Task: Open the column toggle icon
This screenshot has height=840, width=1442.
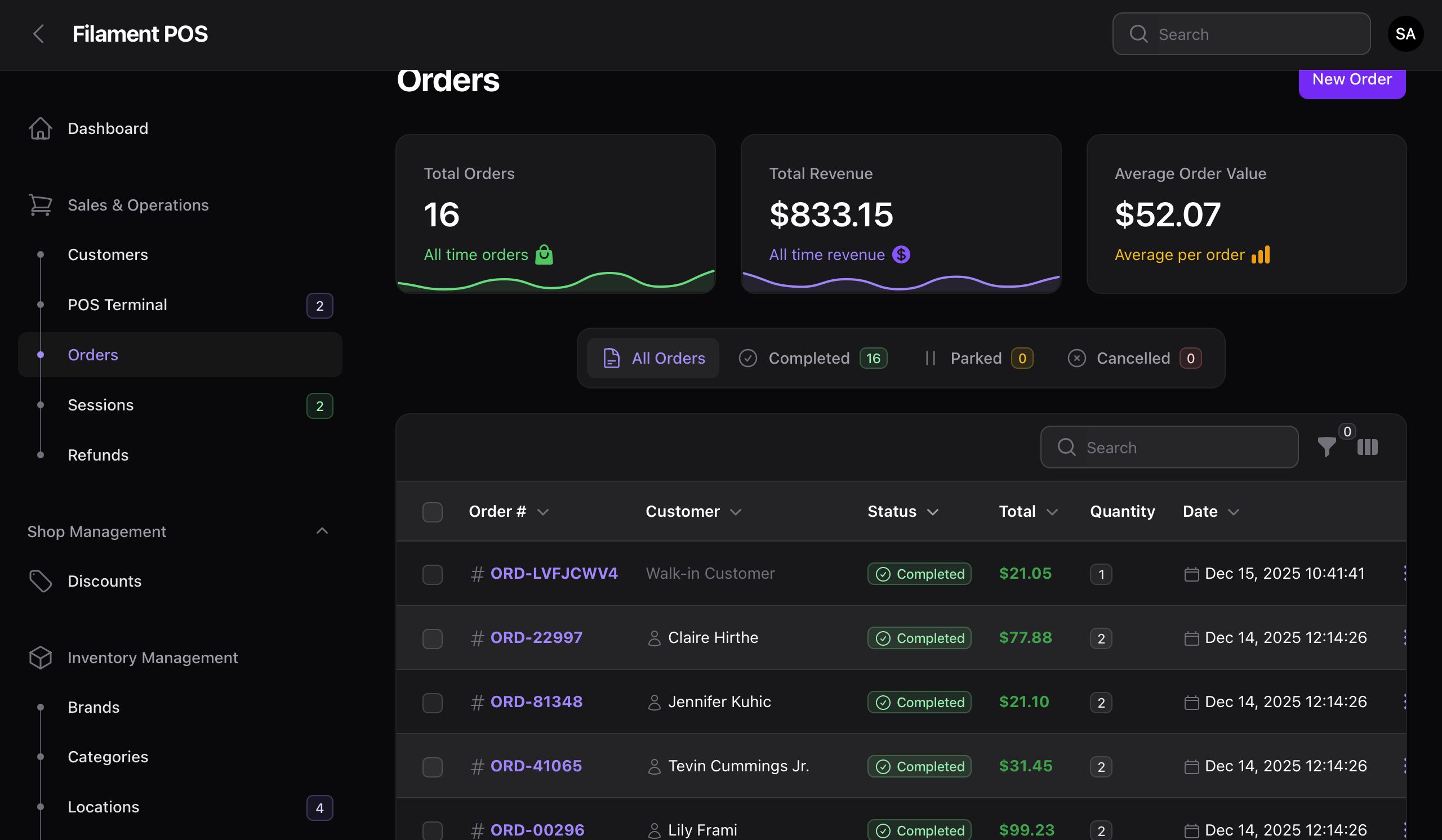Action: point(1367,446)
